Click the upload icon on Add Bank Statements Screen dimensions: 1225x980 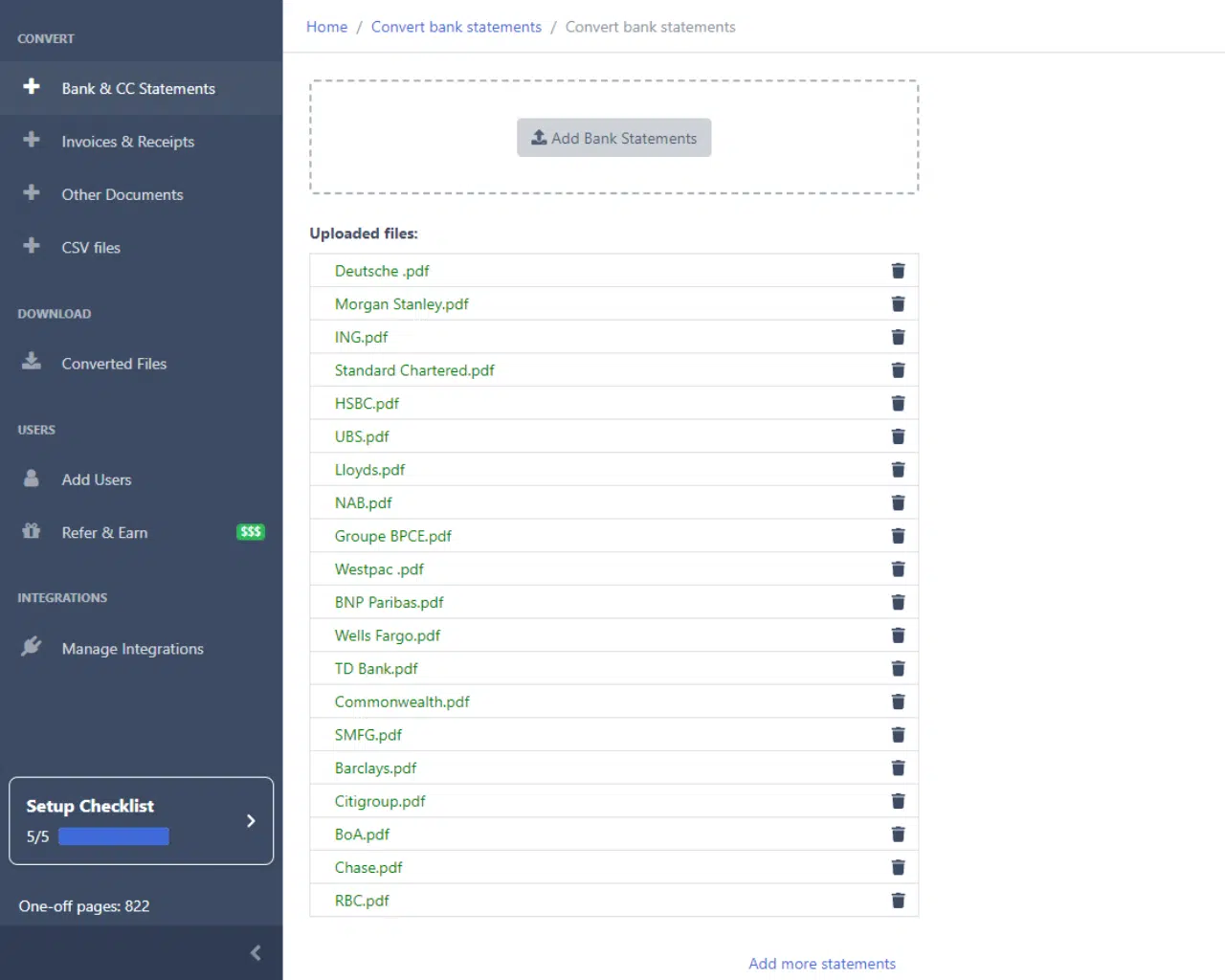[539, 137]
